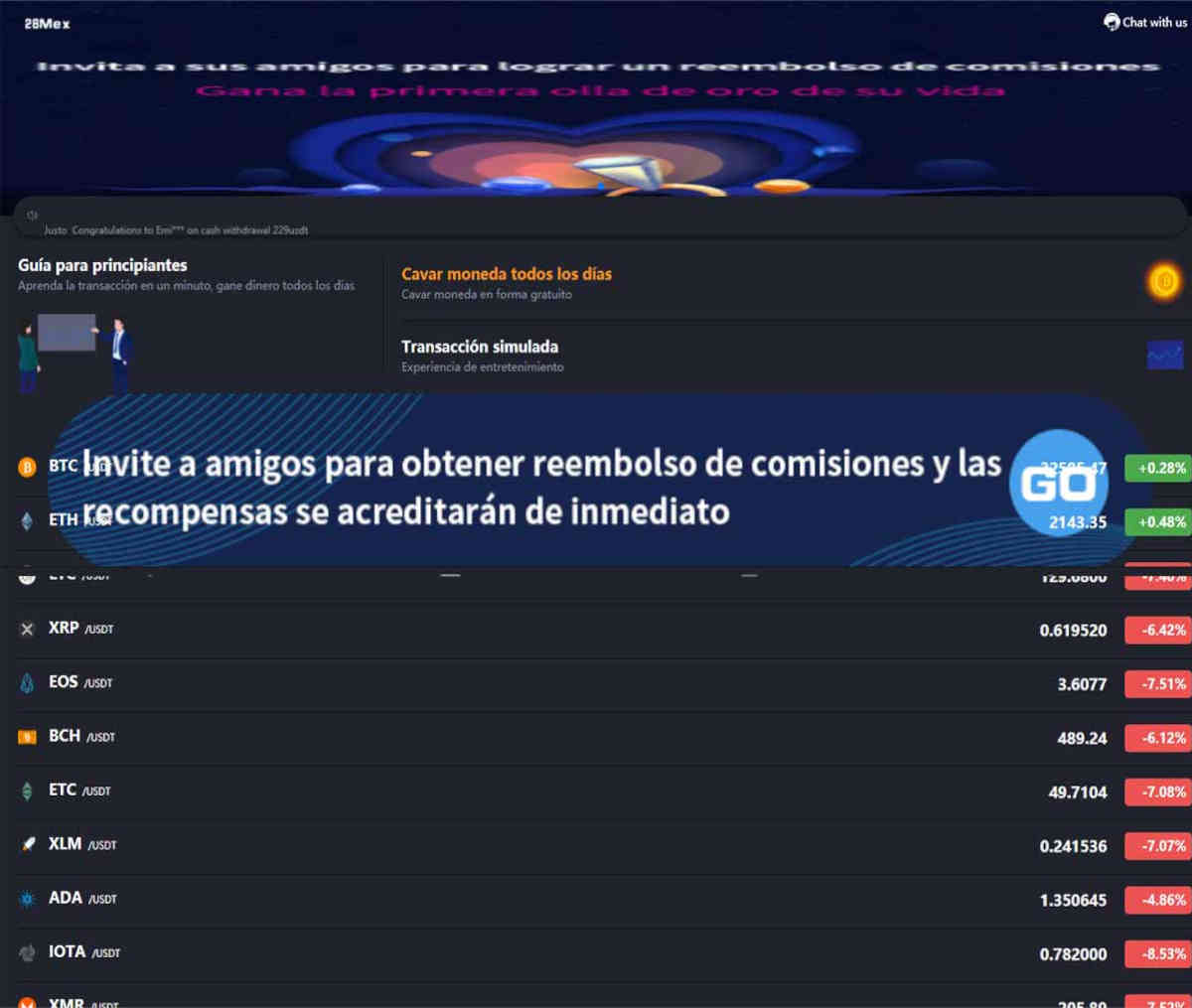This screenshot has width=1192, height=1008.
Task: Click the BCH coin icon
Action: tap(28, 737)
